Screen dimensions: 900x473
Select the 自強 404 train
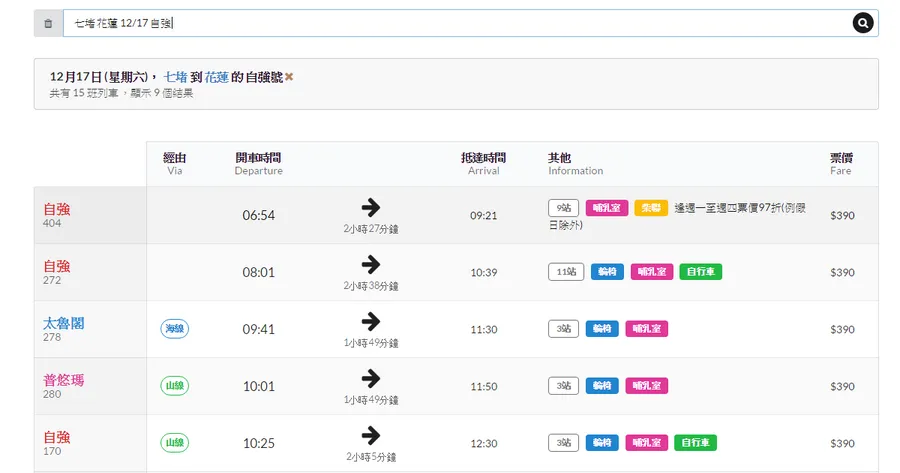(x=57, y=209)
